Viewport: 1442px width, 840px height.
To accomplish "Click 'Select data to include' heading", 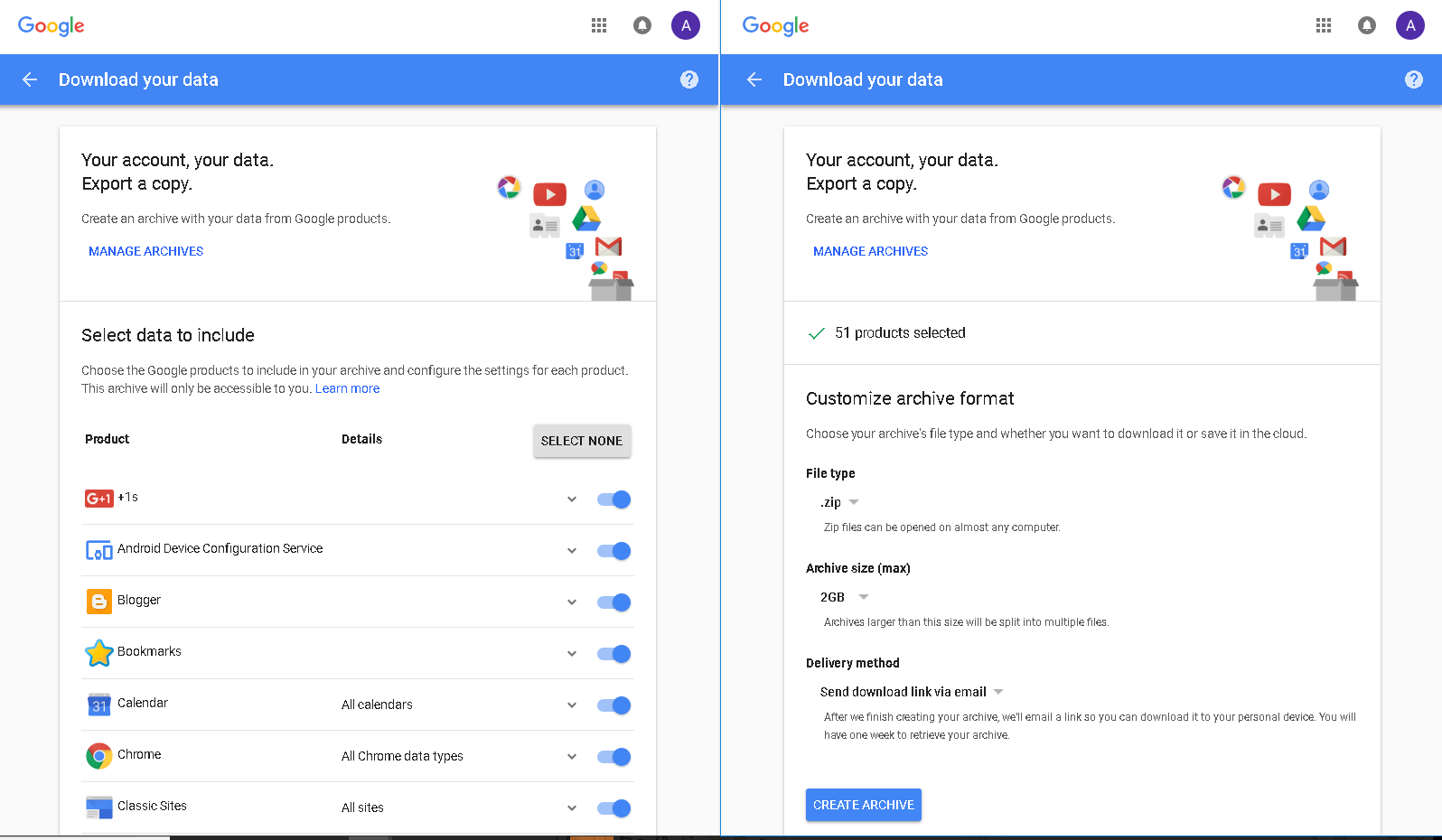I will (x=168, y=335).
